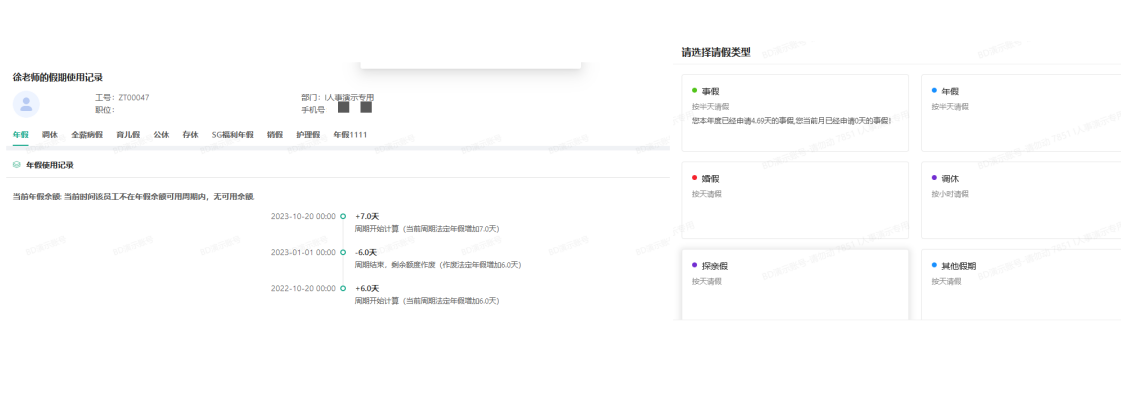
Task: Switch to the 调休 tab
Action: click(x=50, y=134)
